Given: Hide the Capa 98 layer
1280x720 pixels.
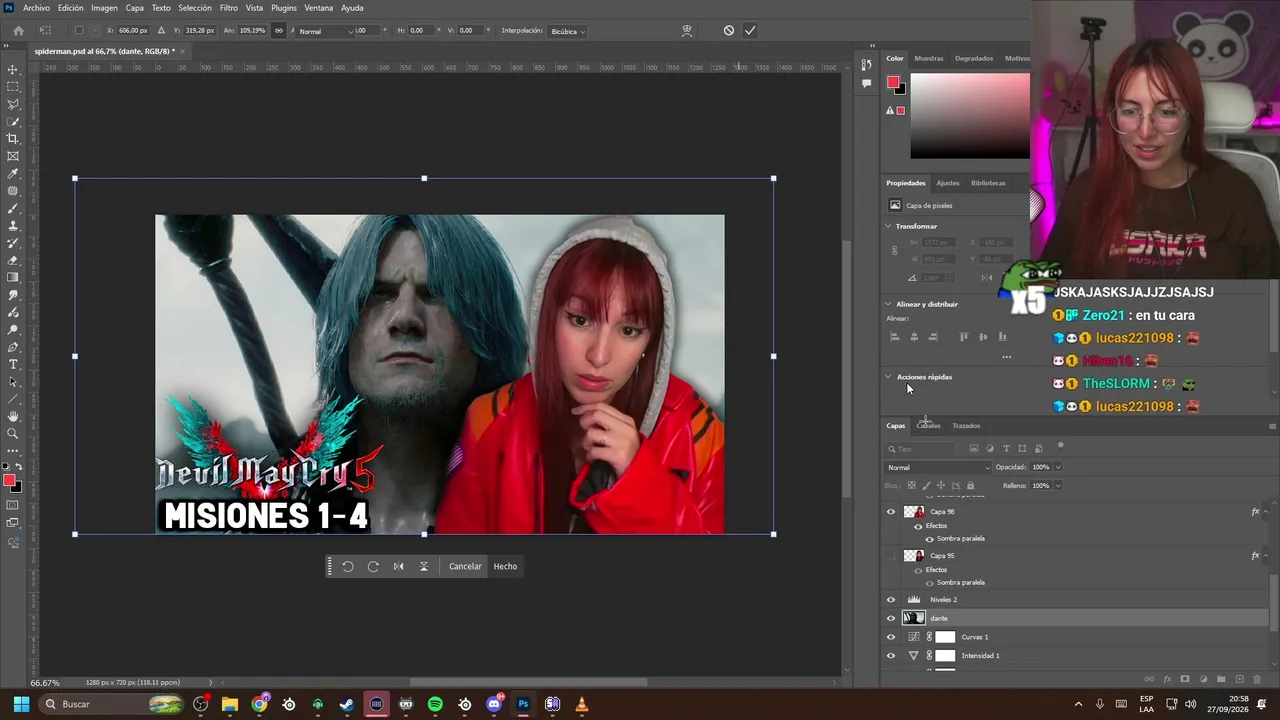Looking at the screenshot, I should click(x=891, y=512).
